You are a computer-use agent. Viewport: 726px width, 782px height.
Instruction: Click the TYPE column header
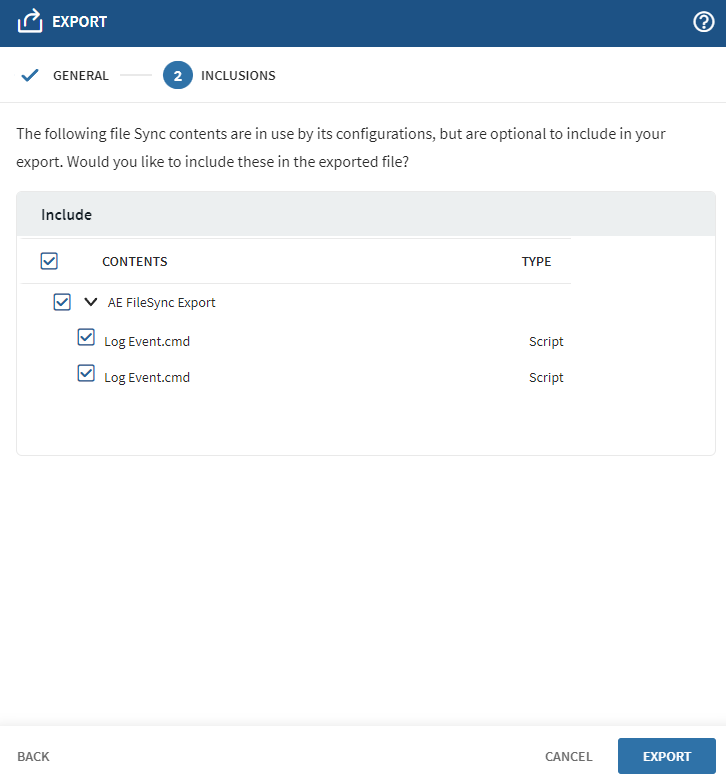pyautogui.click(x=536, y=262)
